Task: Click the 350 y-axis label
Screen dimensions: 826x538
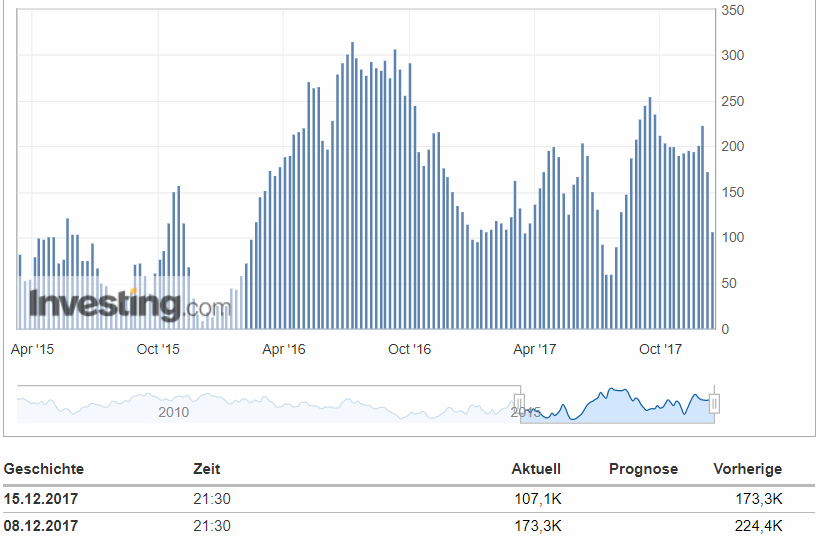Action: pyautogui.click(x=733, y=11)
